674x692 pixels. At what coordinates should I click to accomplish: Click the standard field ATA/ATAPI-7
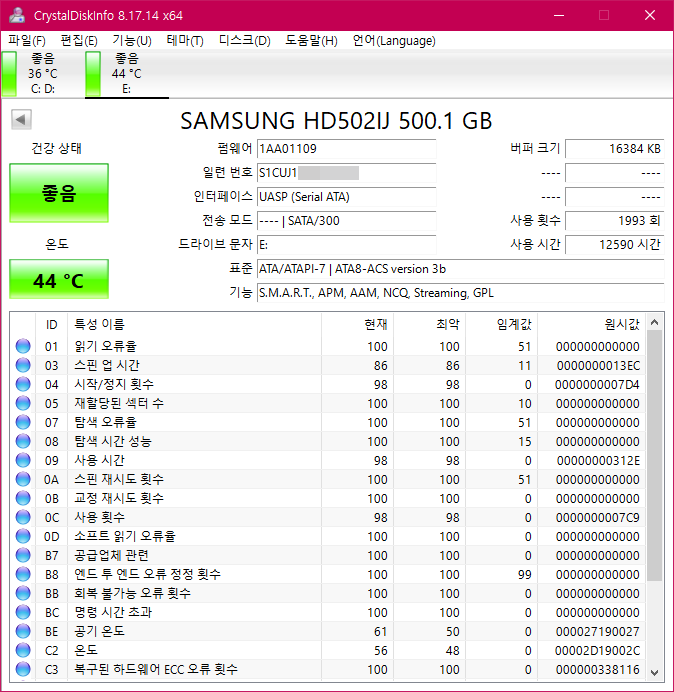[x=460, y=268]
